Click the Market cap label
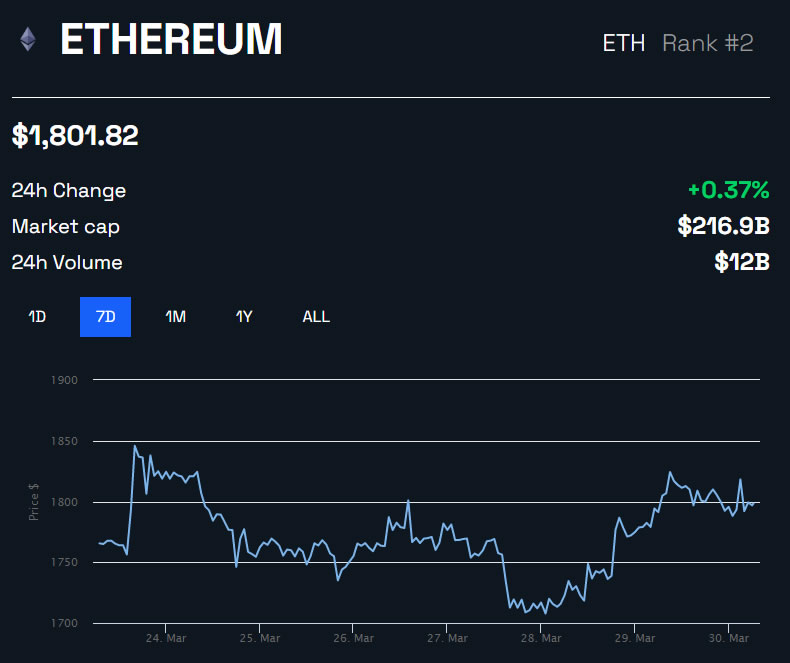This screenshot has width=790, height=663. click(x=66, y=226)
